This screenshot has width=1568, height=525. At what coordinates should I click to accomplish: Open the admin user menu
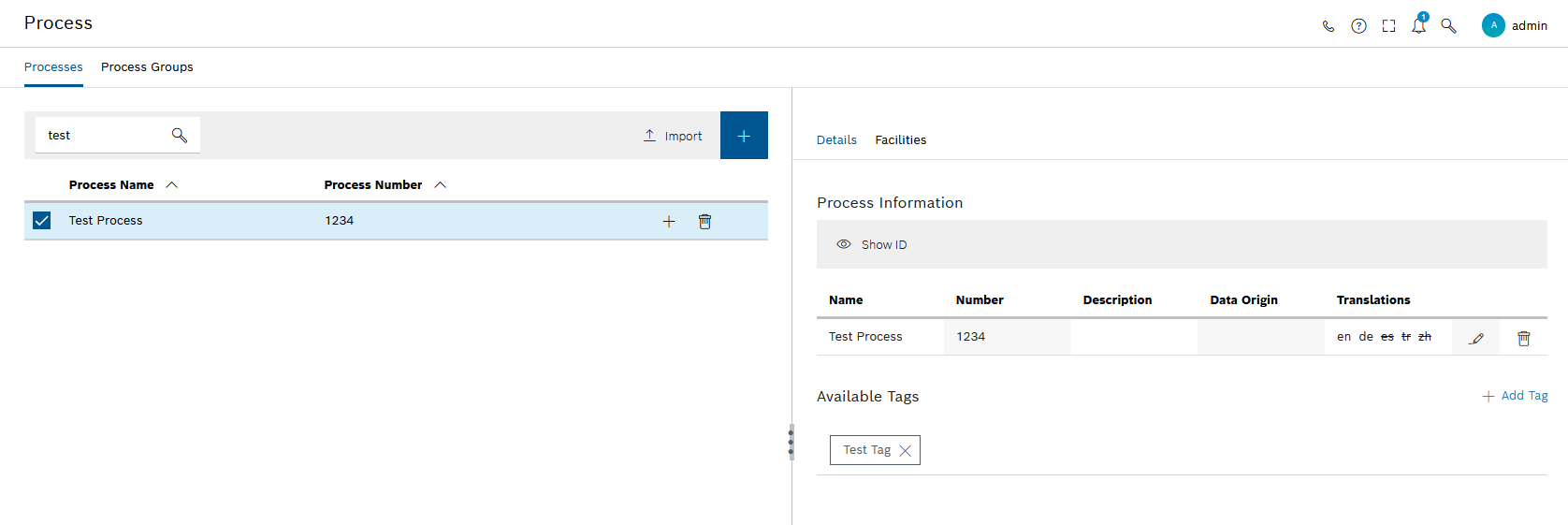[x=1514, y=26]
